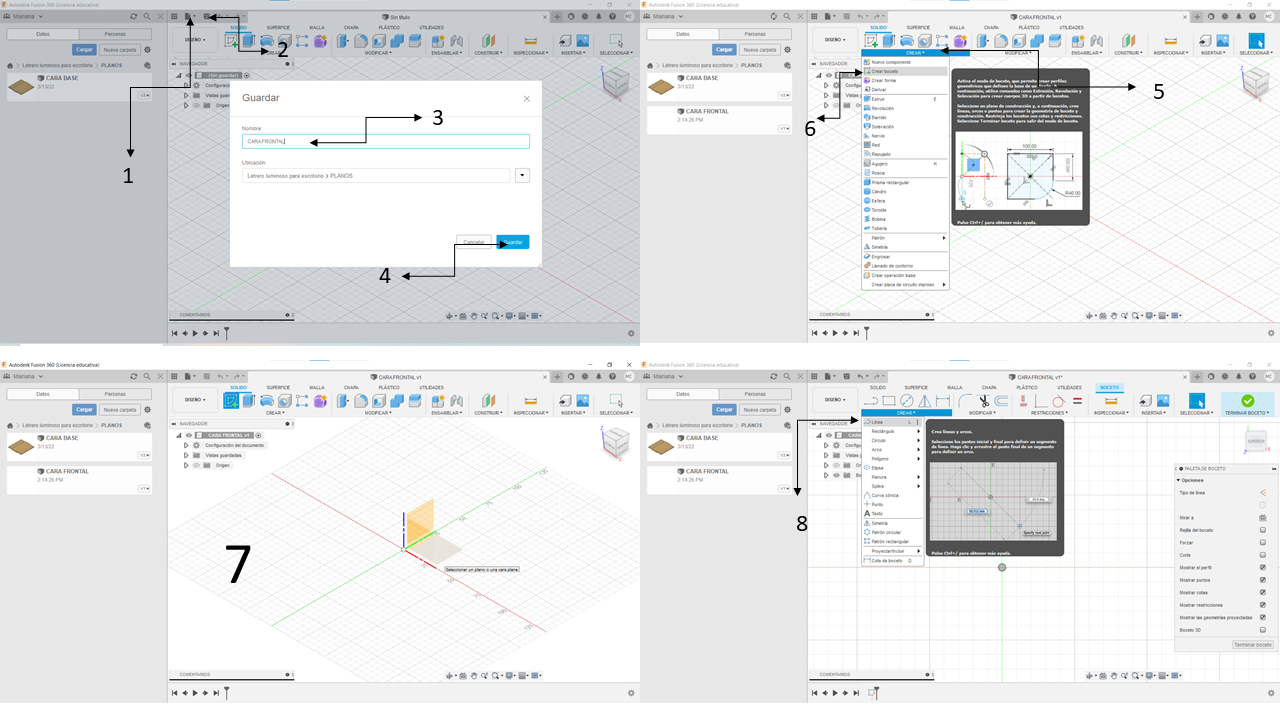Open the notifications bell in the sketch window
Screen dimensions: 1280x720
1237,376
